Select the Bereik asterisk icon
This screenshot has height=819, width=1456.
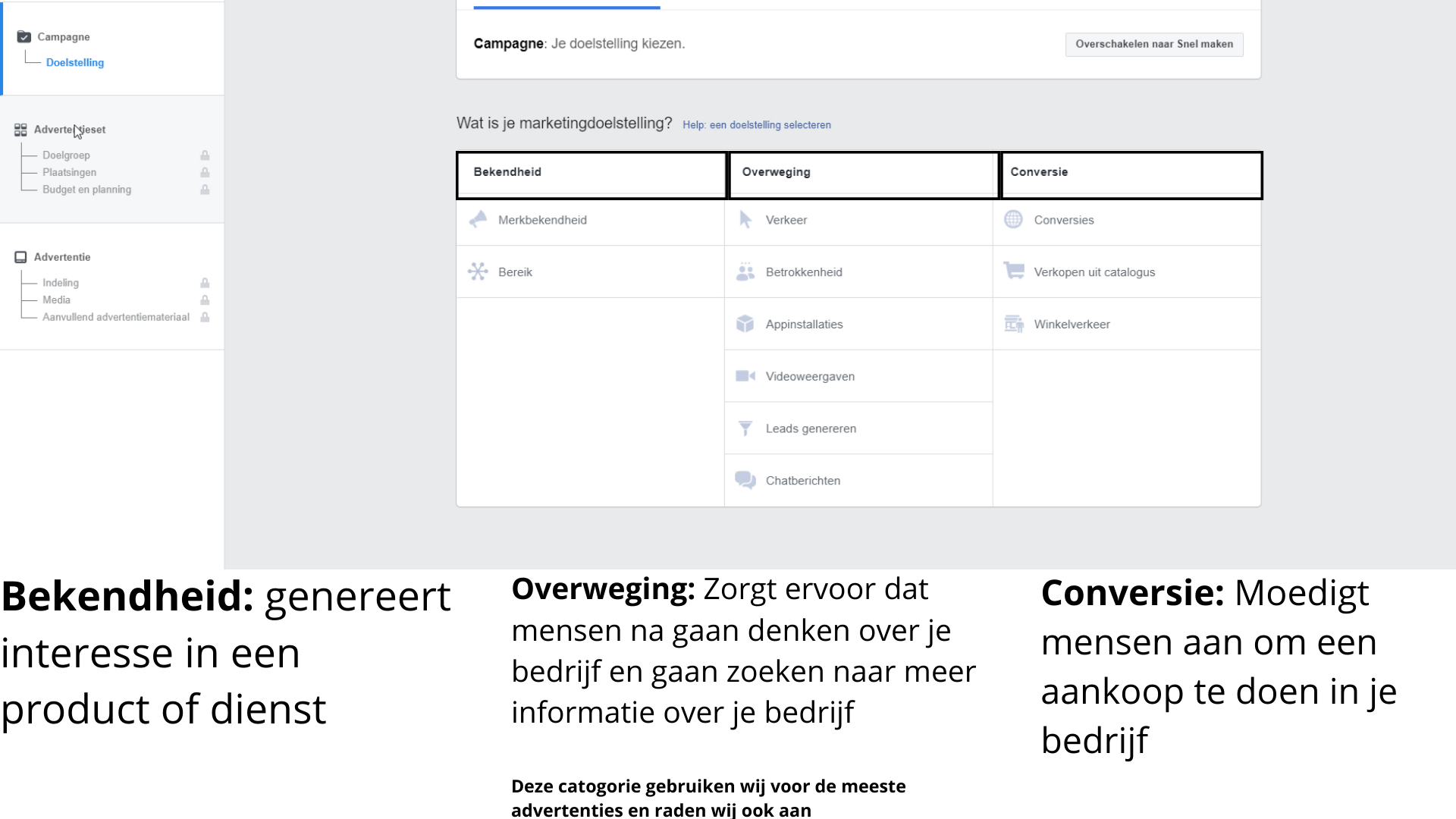click(x=478, y=271)
